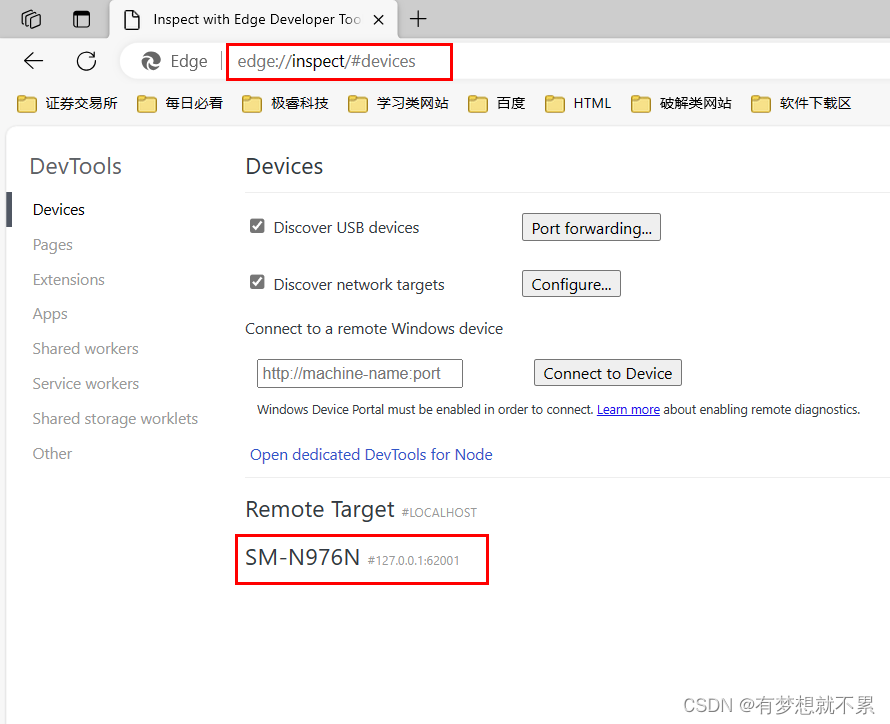
Task: Select Pages in the DevTools sidebar
Action: click(x=53, y=245)
